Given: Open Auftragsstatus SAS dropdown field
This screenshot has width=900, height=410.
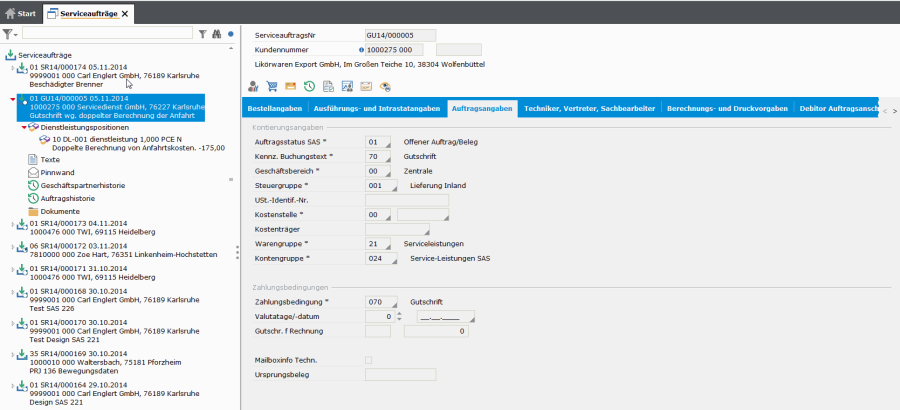Looking at the screenshot, I should [x=378, y=142].
